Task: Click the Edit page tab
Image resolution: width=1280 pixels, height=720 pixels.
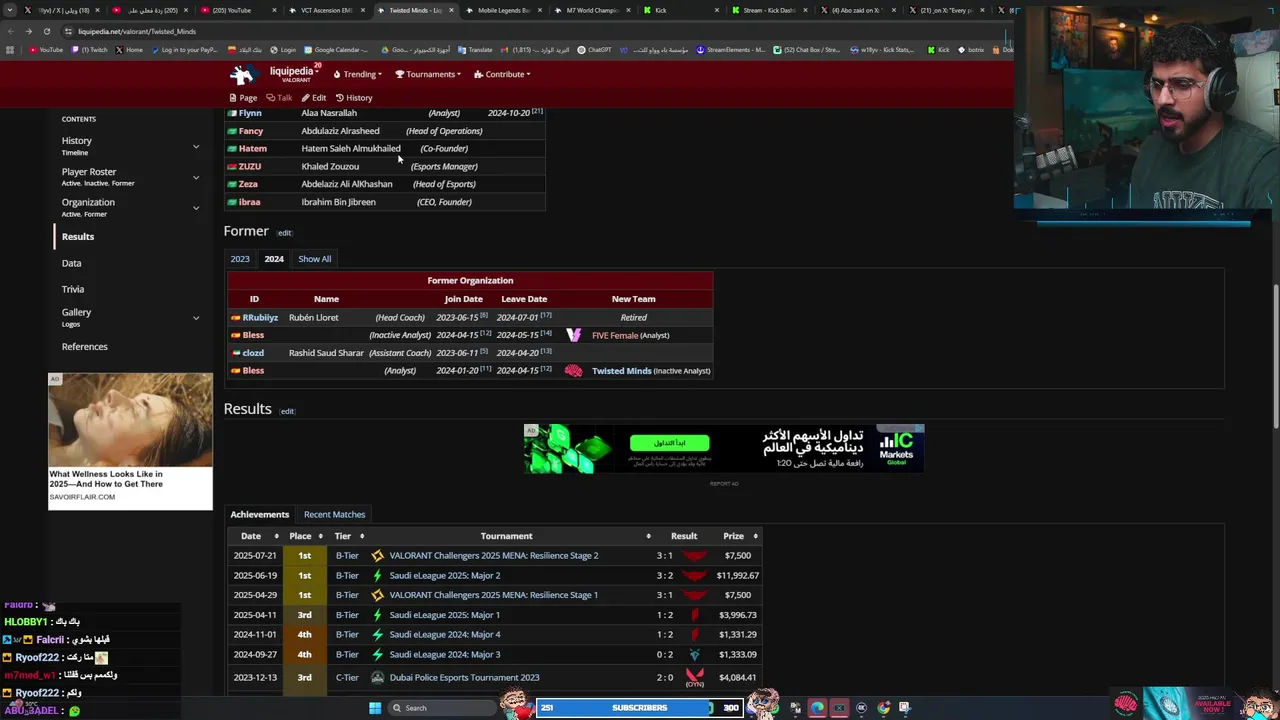Action: pos(314,98)
